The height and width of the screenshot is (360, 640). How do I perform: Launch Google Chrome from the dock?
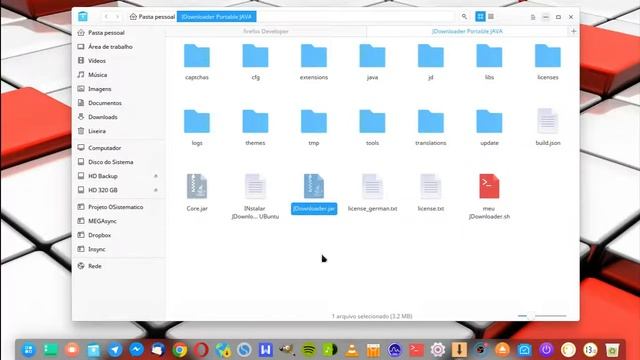click(x=180, y=350)
